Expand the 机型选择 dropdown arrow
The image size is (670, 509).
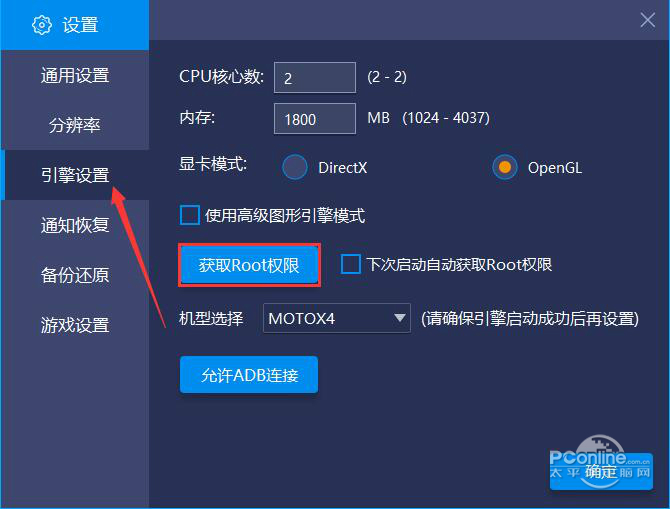(x=400, y=318)
